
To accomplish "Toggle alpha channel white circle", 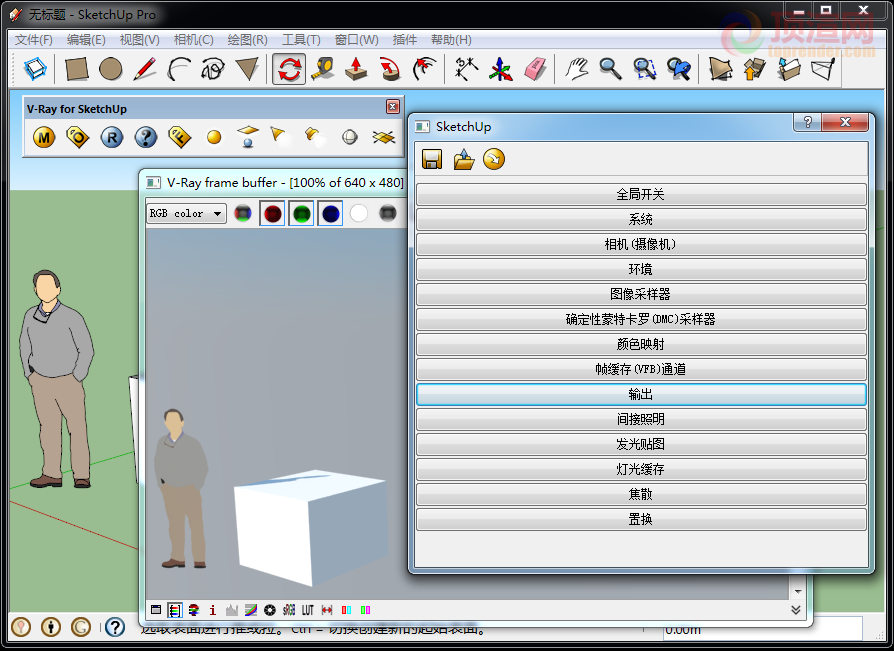I will point(359,214).
